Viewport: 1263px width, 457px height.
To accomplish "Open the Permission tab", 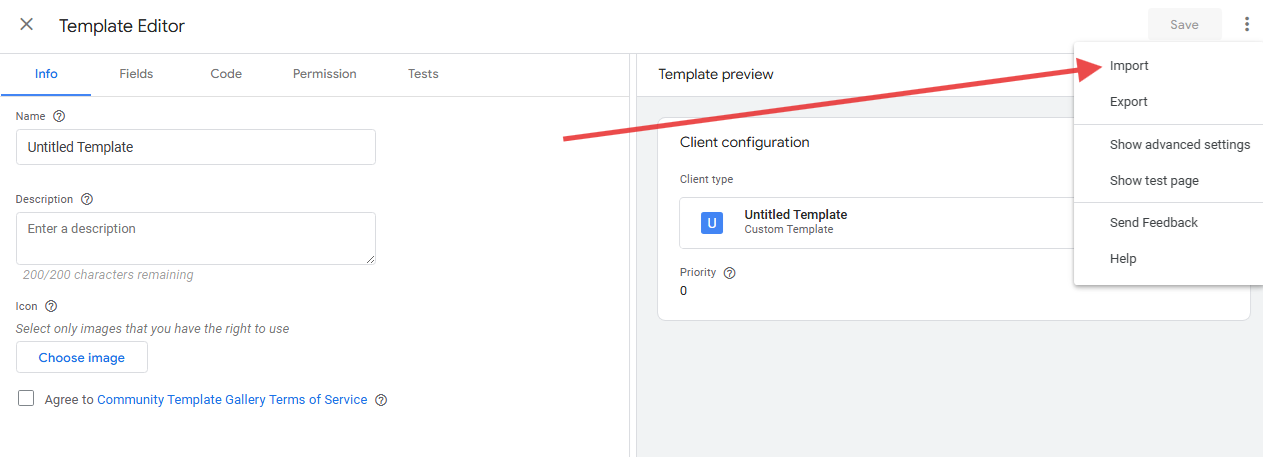I will (x=325, y=74).
